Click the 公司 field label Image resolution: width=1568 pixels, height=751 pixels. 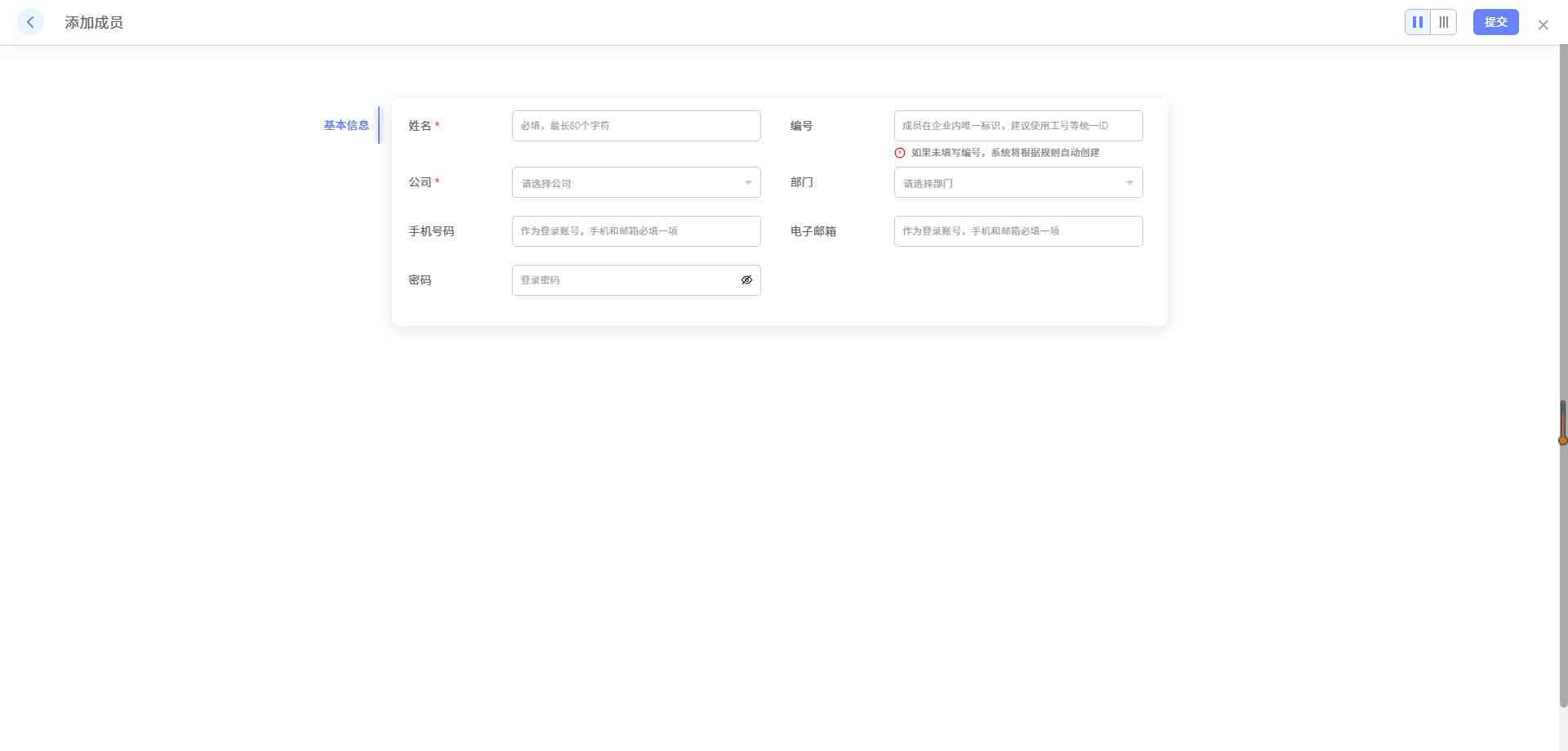coord(420,182)
